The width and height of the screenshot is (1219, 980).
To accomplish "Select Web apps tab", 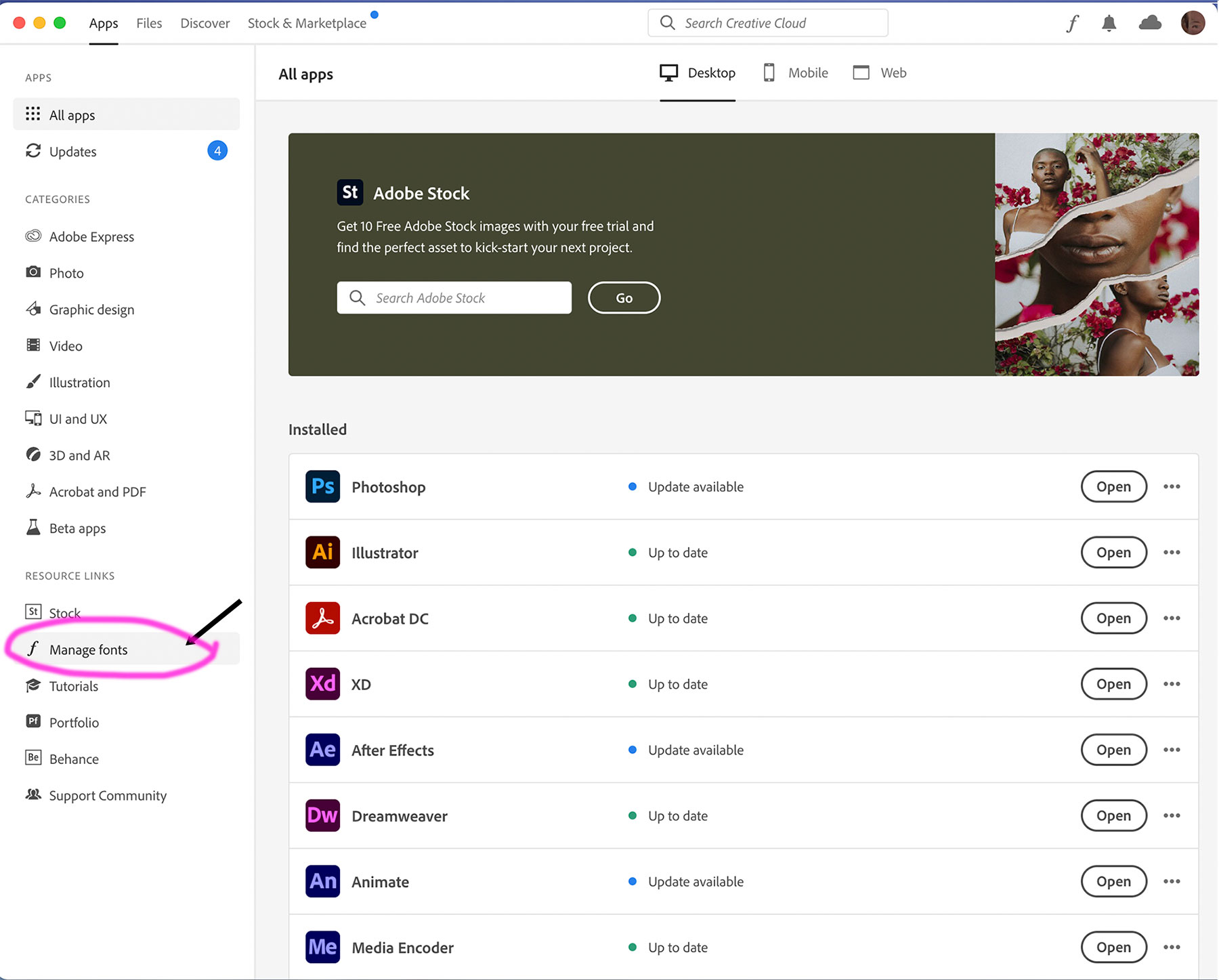I will (880, 73).
